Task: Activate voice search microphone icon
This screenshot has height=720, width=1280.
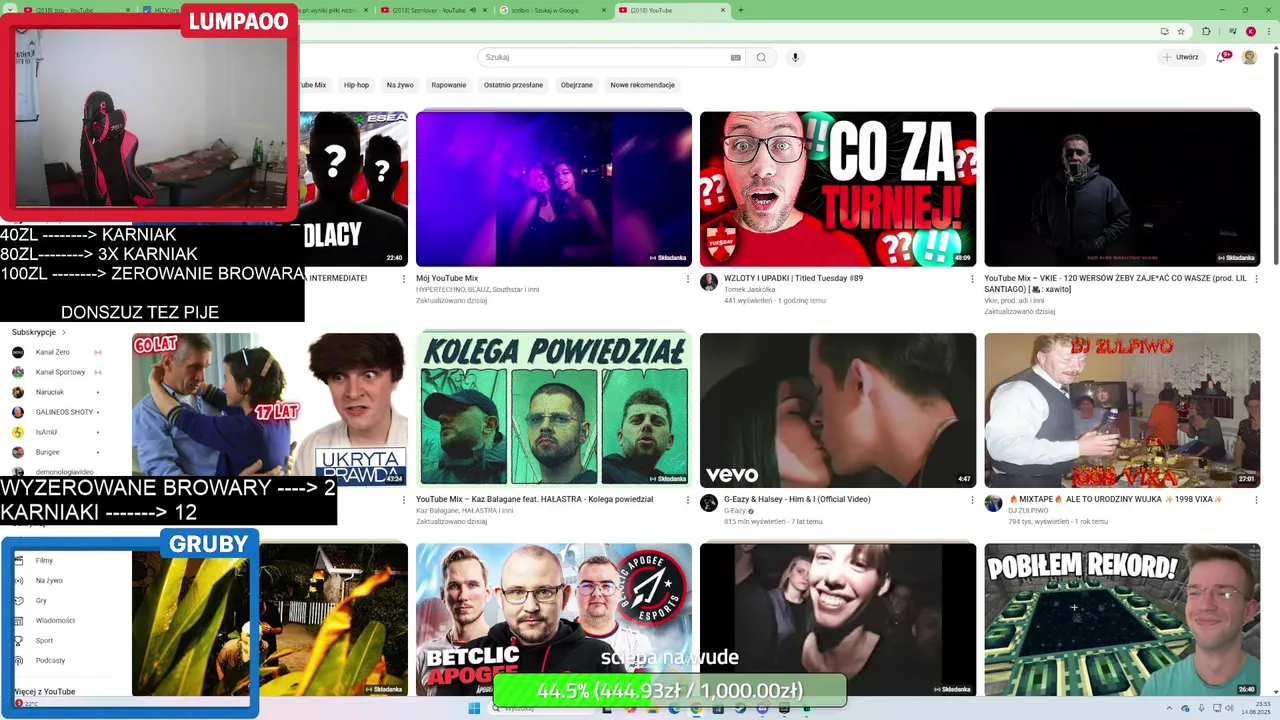Action: click(x=795, y=57)
